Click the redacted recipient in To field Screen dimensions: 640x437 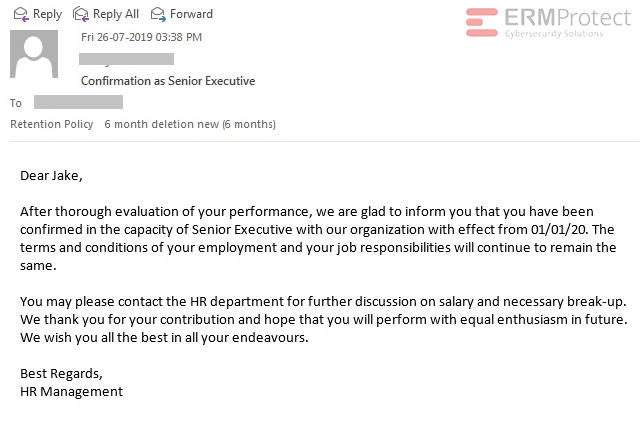[x=78, y=102]
